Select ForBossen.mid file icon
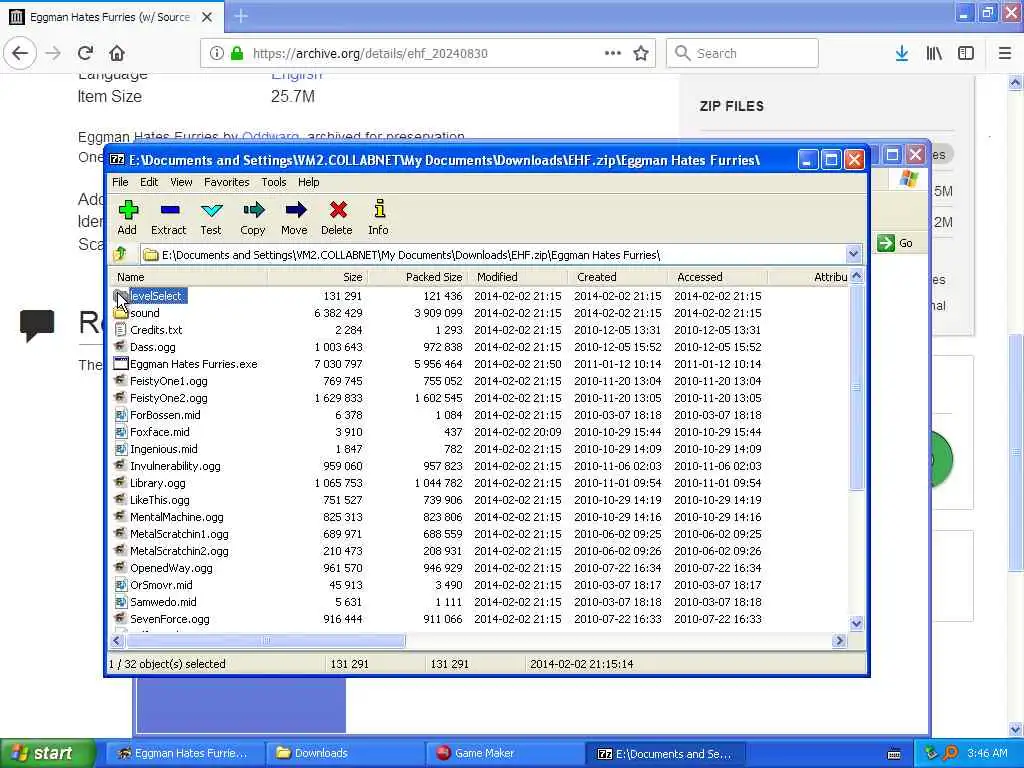1024x768 pixels. 120,415
